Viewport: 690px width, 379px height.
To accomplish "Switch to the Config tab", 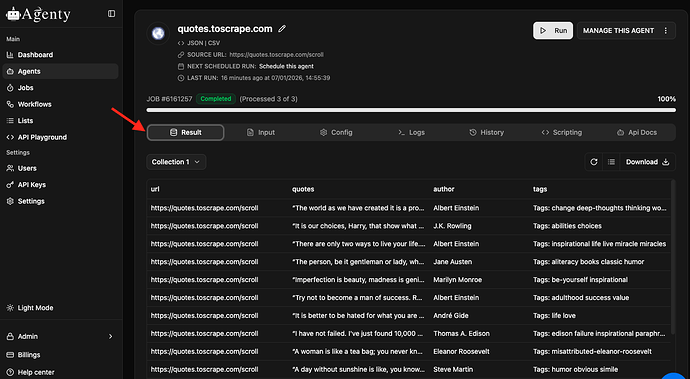I will pyautogui.click(x=336, y=132).
